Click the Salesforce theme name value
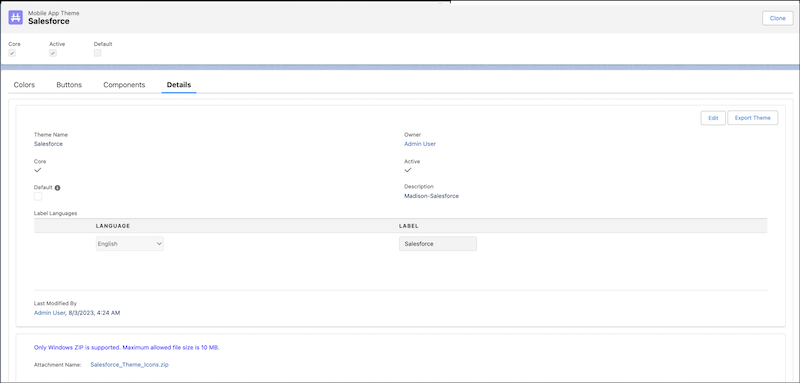The height and width of the screenshot is (383, 800). [x=48, y=144]
